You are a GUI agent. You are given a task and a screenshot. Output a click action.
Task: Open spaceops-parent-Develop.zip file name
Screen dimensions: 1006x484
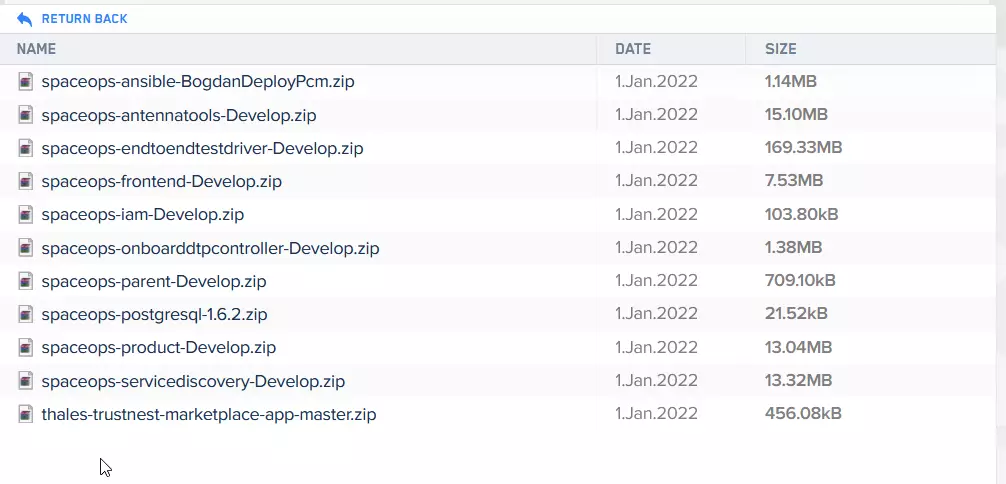pyautogui.click(x=154, y=281)
